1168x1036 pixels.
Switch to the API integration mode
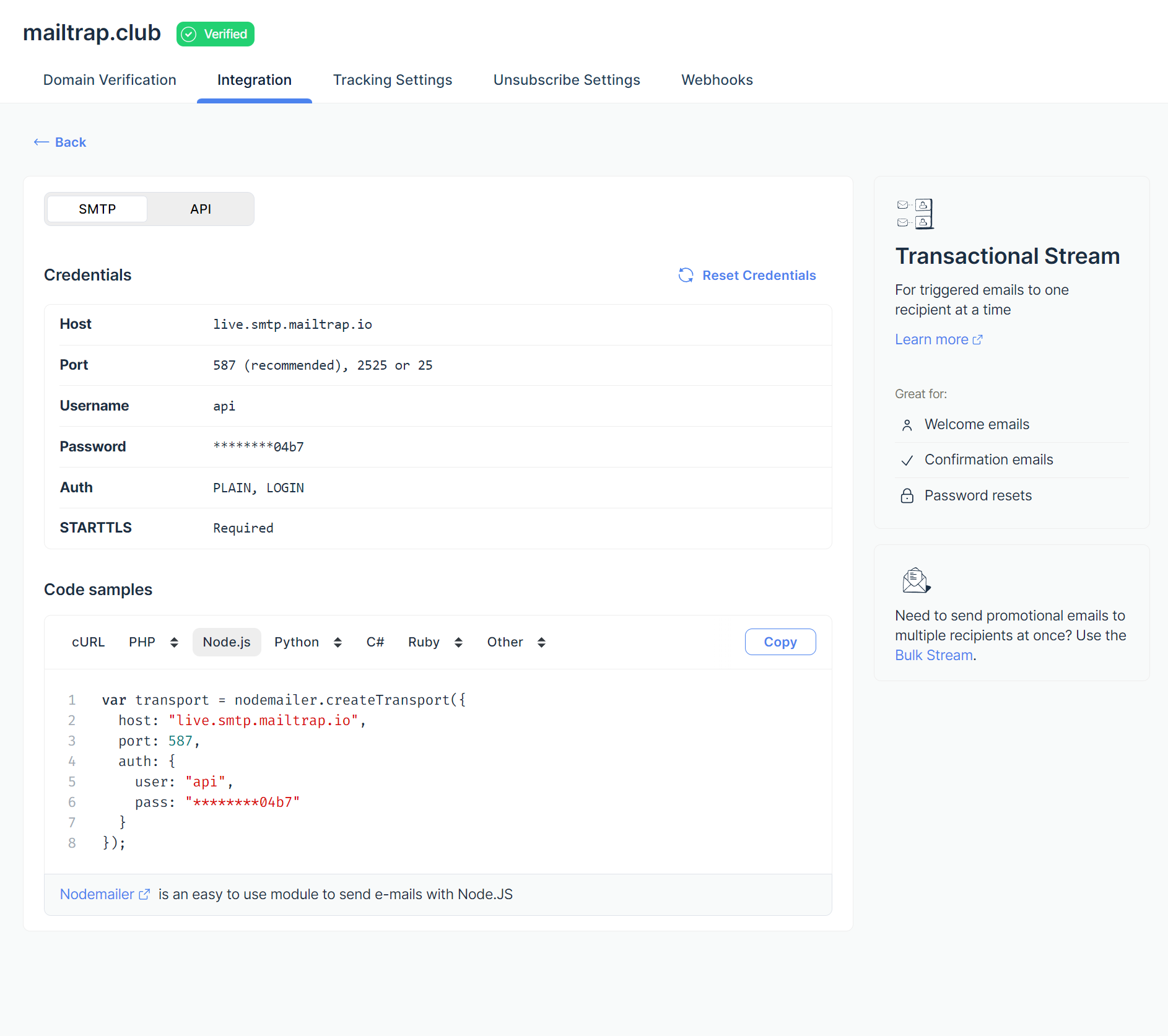pos(200,209)
